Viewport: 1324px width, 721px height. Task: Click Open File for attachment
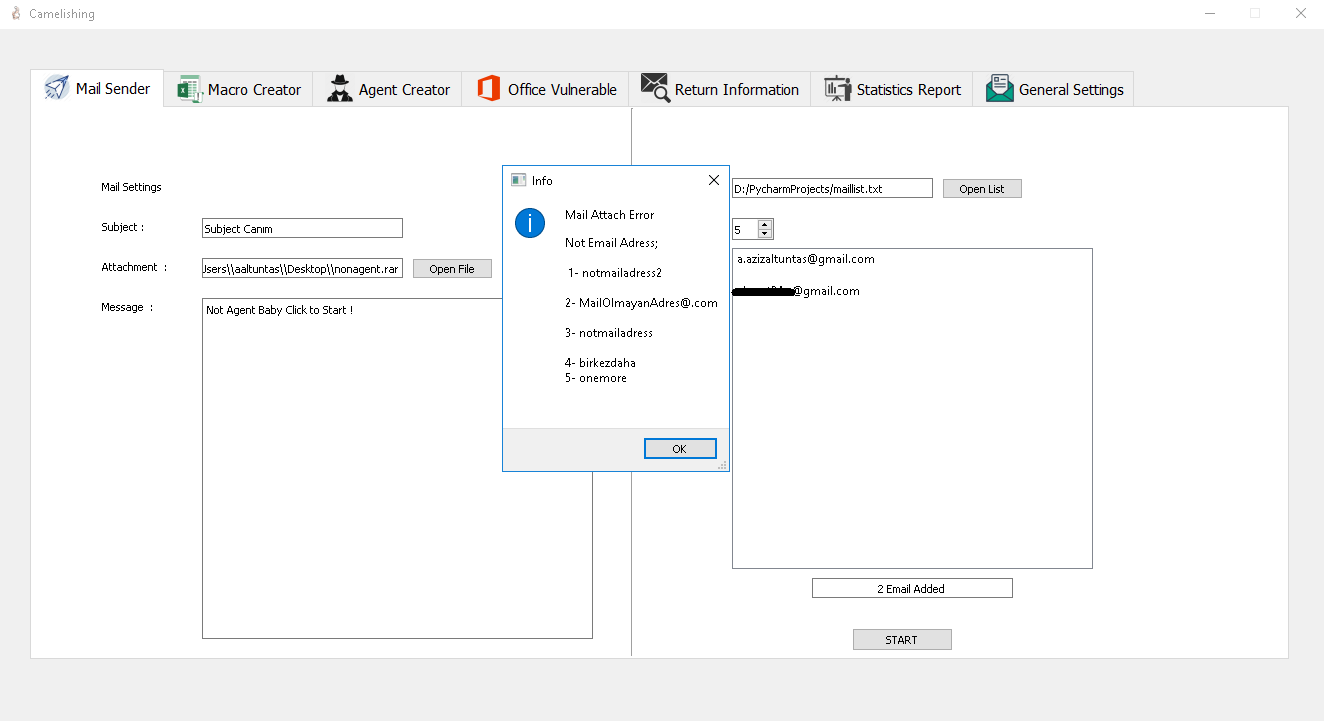point(452,269)
